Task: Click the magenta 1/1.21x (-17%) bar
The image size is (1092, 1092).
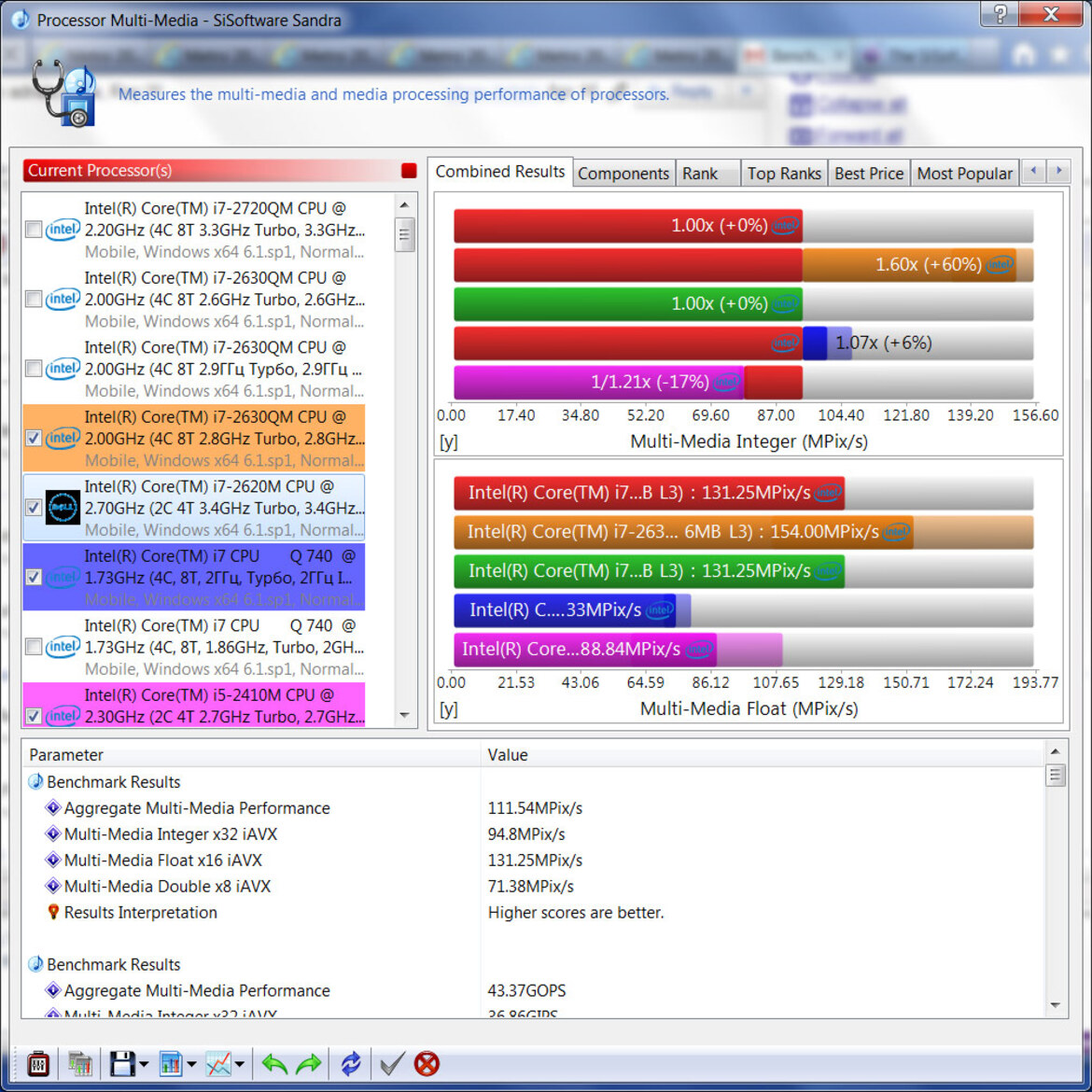Action: pos(598,382)
